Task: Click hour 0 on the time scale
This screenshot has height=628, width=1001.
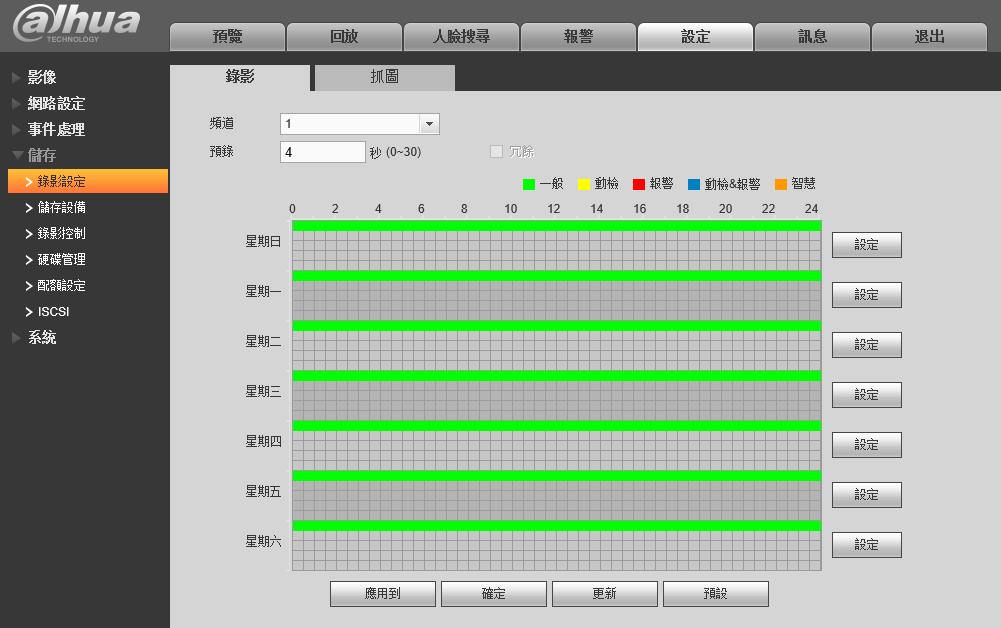Action: tap(292, 209)
